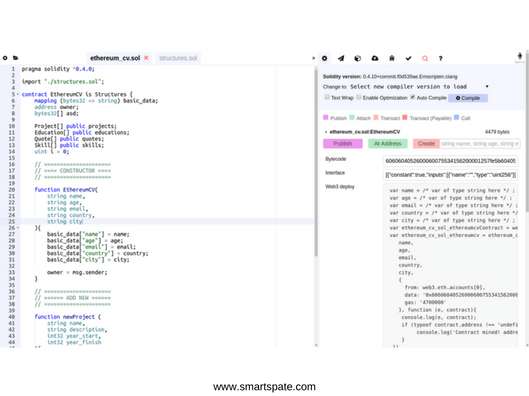Click the 'function EthereumCV(' line
This screenshot has width=529, height=396.
pyautogui.click(x=66, y=190)
